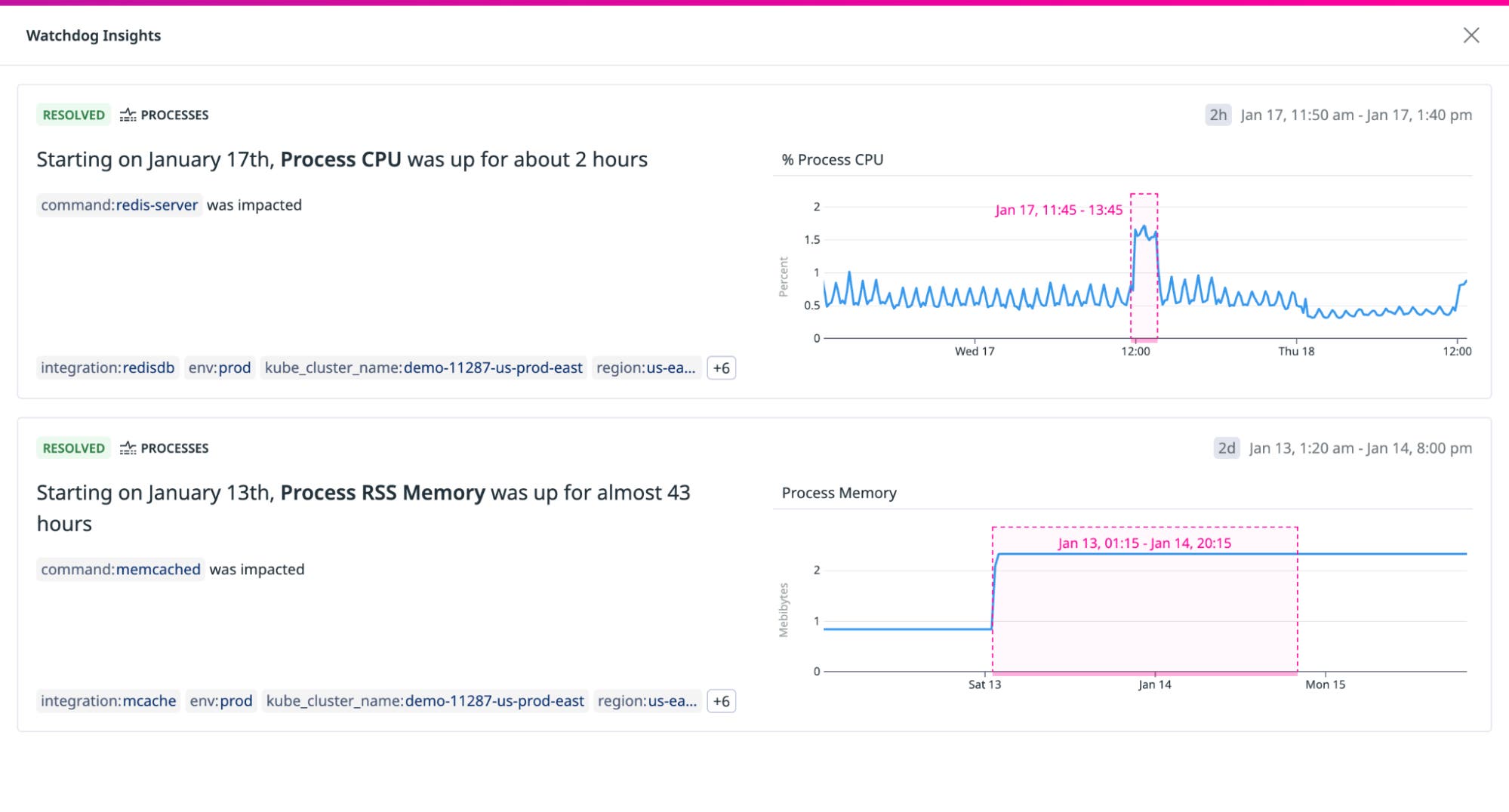Expand the truncated region:us-ea... tag

(646, 368)
